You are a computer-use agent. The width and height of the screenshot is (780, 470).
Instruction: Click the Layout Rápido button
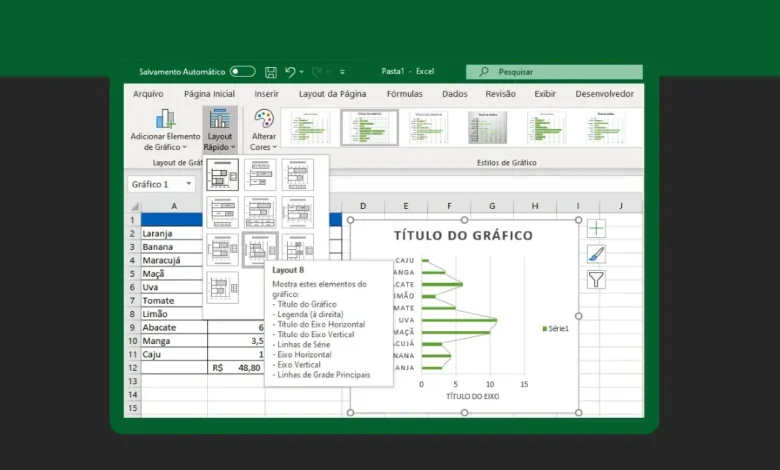219,130
